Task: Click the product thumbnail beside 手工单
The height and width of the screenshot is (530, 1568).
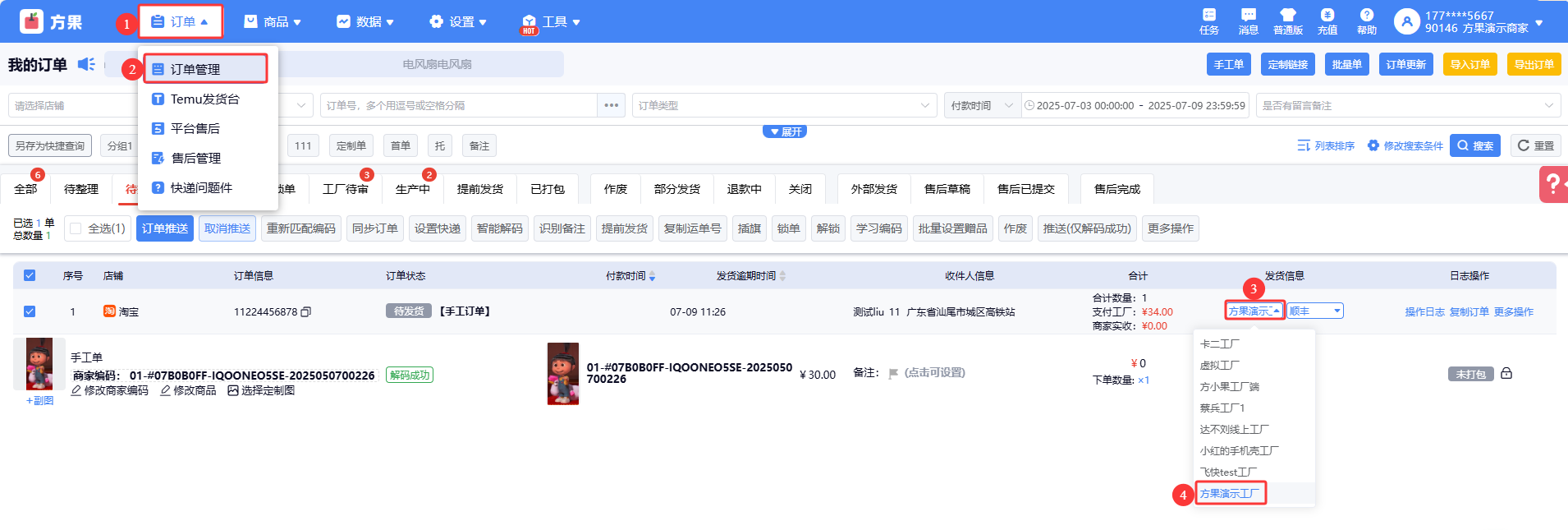Action: (39, 363)
